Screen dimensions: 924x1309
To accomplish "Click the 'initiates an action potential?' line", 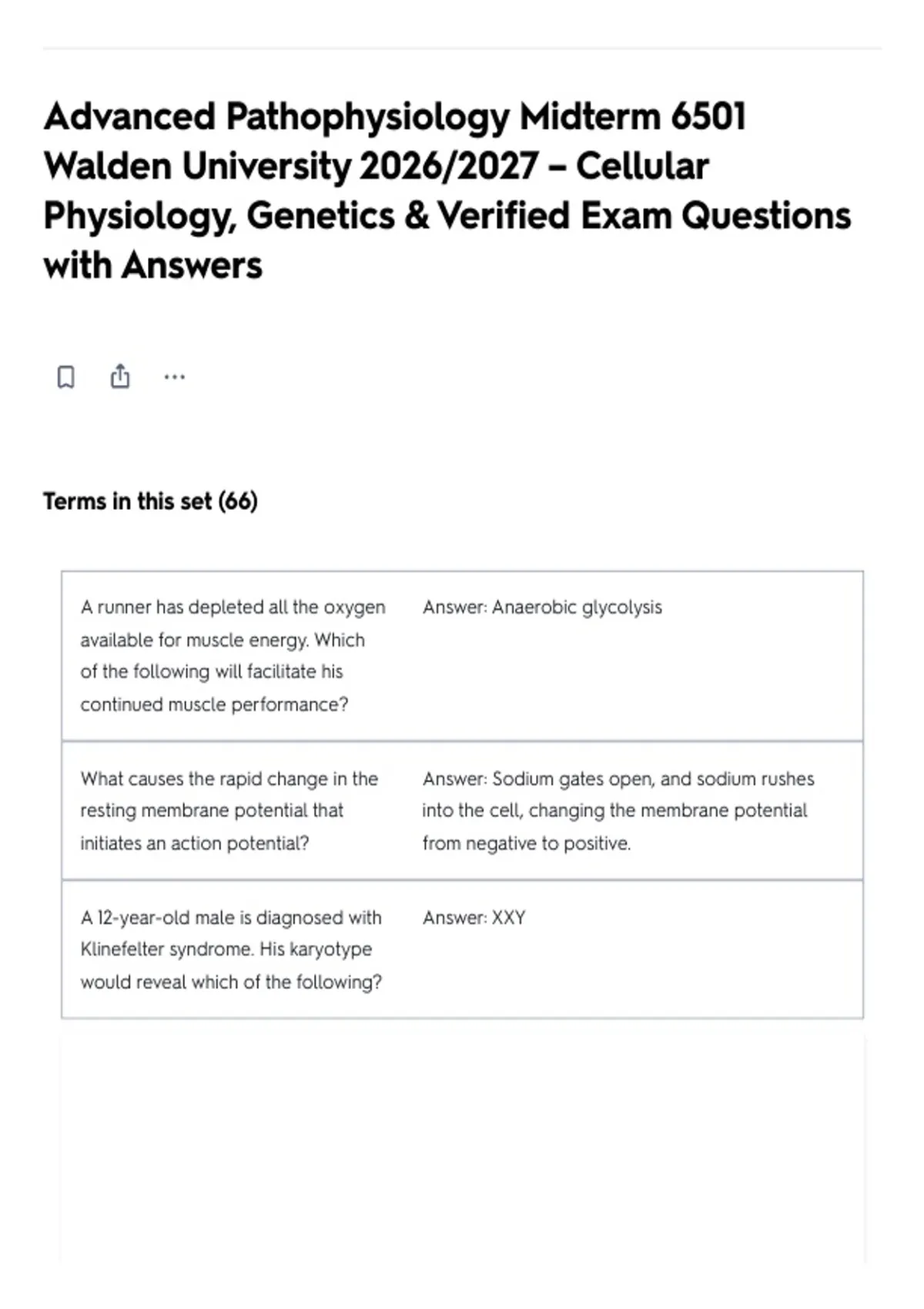I will (194, 844).
